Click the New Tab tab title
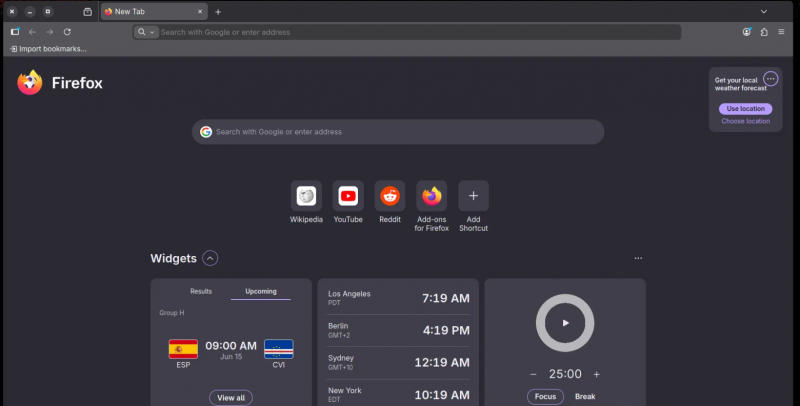Viewport: 800px width, 406px height. 130,12
